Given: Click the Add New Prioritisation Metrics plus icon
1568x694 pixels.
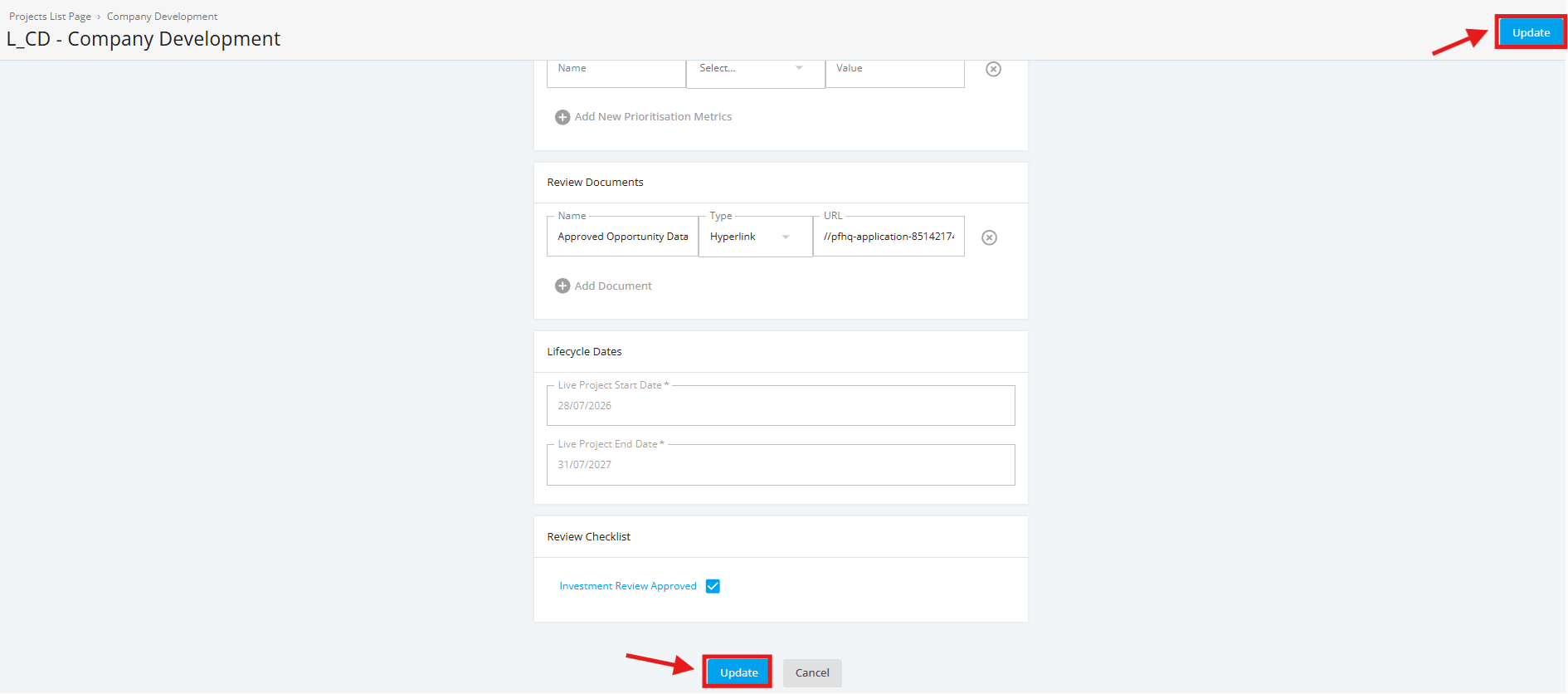Looking at the screenshot, I should coord(562,117).
